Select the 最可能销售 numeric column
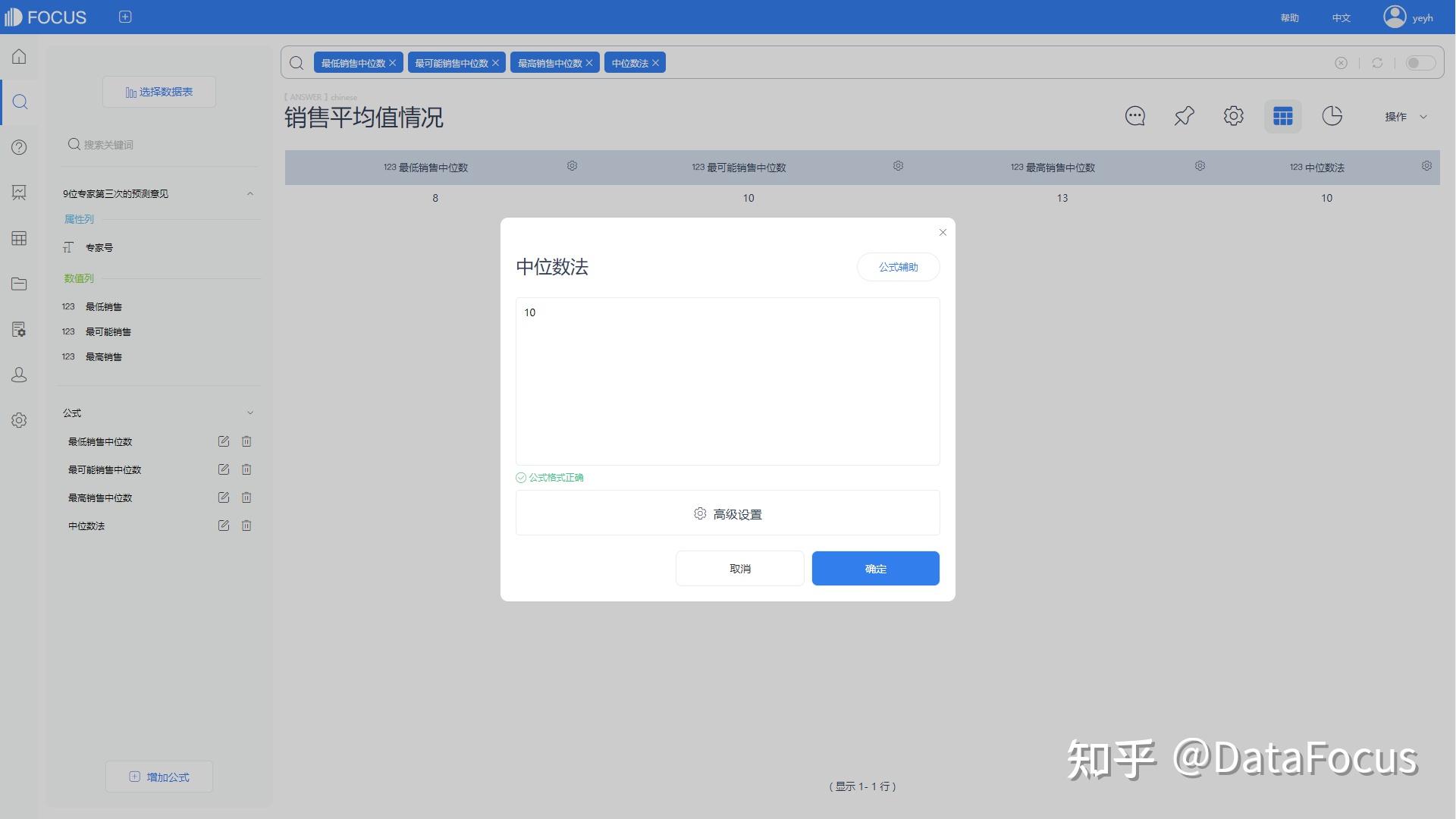1456x819 pixels. [x=108, y=332]
